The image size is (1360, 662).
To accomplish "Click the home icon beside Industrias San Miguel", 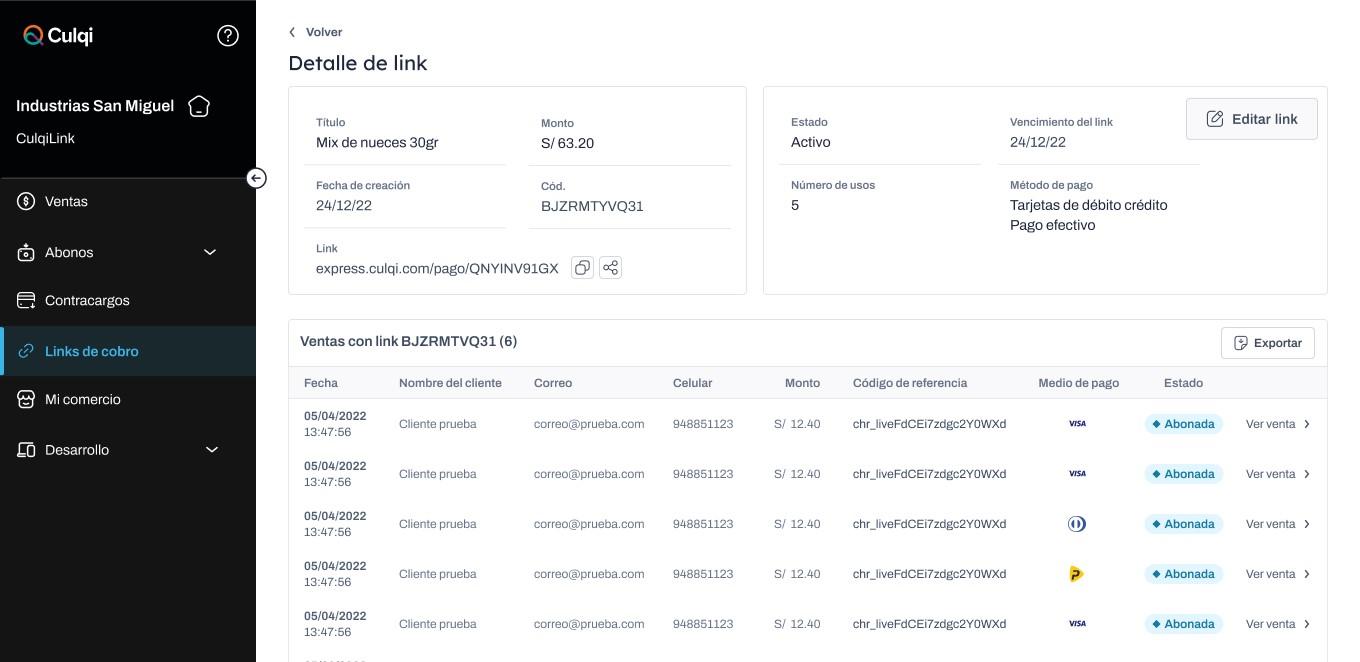I will point(199,106).
